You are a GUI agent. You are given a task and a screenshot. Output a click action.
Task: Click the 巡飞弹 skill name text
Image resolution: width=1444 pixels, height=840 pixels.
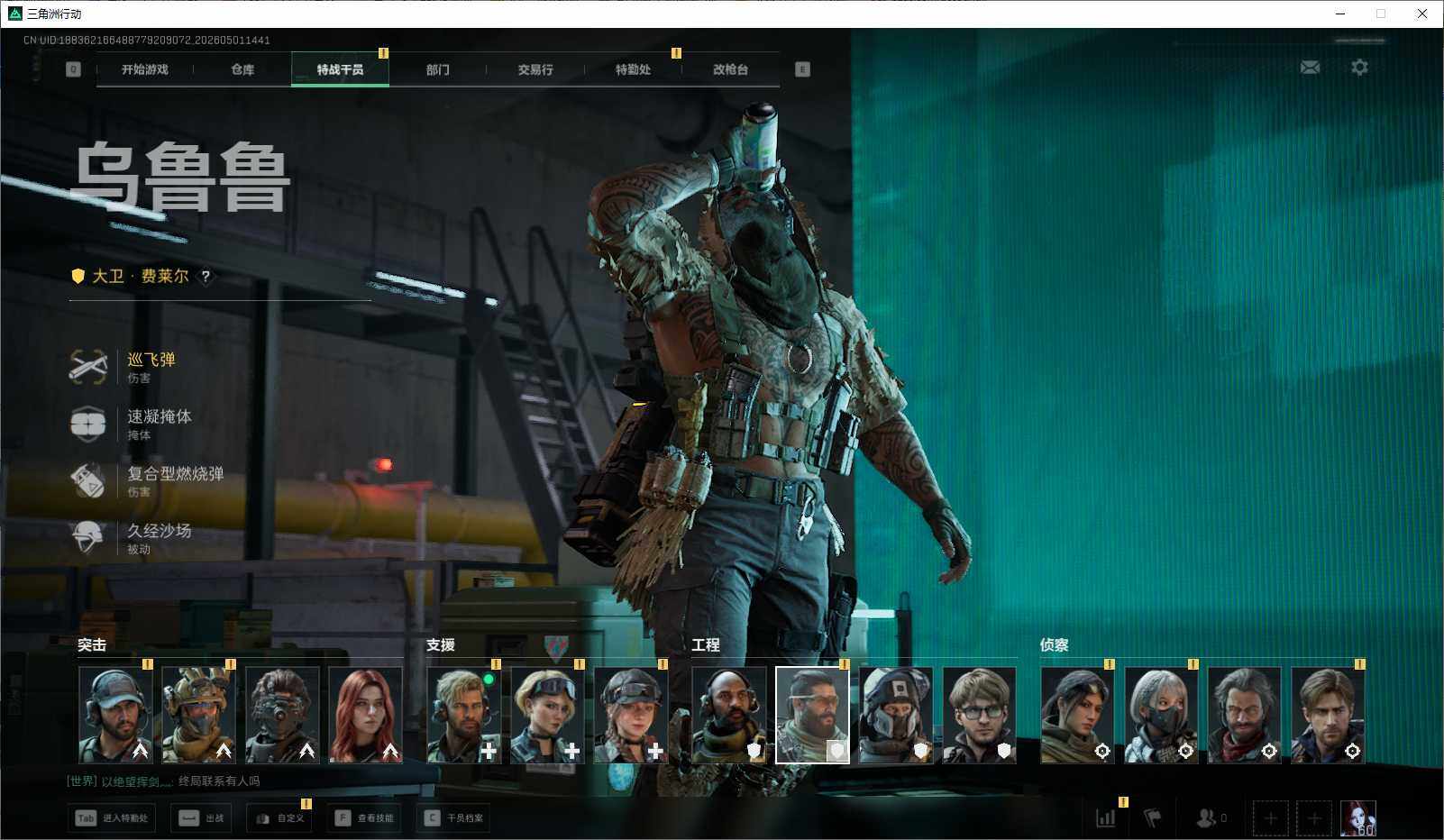151,360
